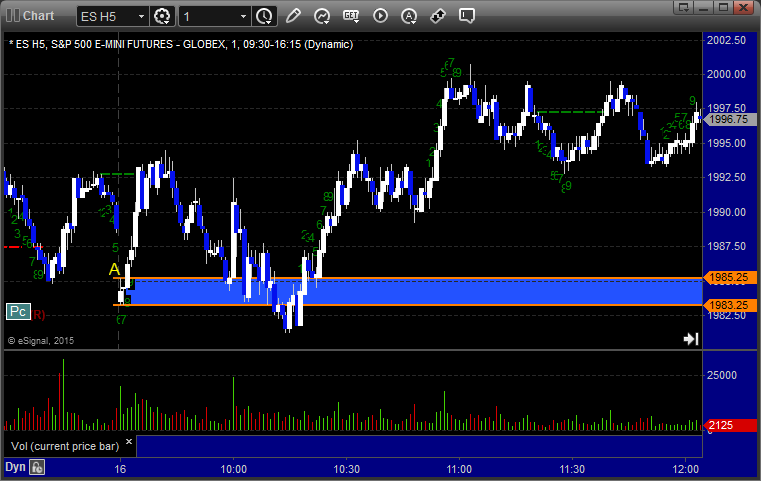Click the red 2125 volume value tag
This screenshot has width=761, height=481.
tap(730, 425)
